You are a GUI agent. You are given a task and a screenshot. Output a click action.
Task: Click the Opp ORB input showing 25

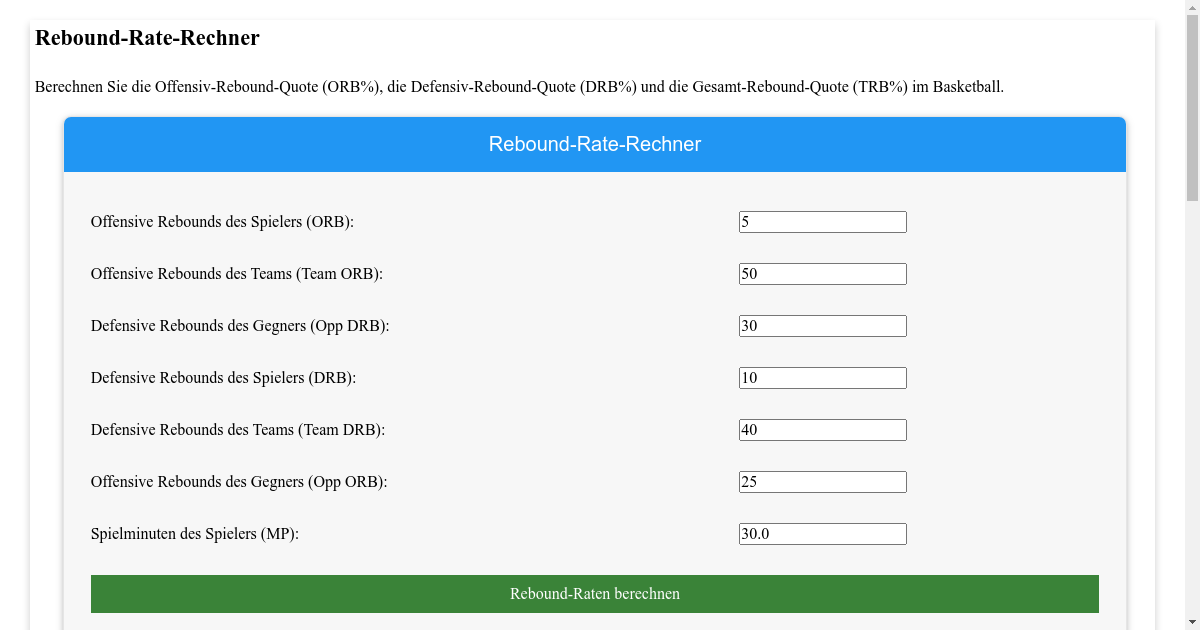click(x=822, y=481)
